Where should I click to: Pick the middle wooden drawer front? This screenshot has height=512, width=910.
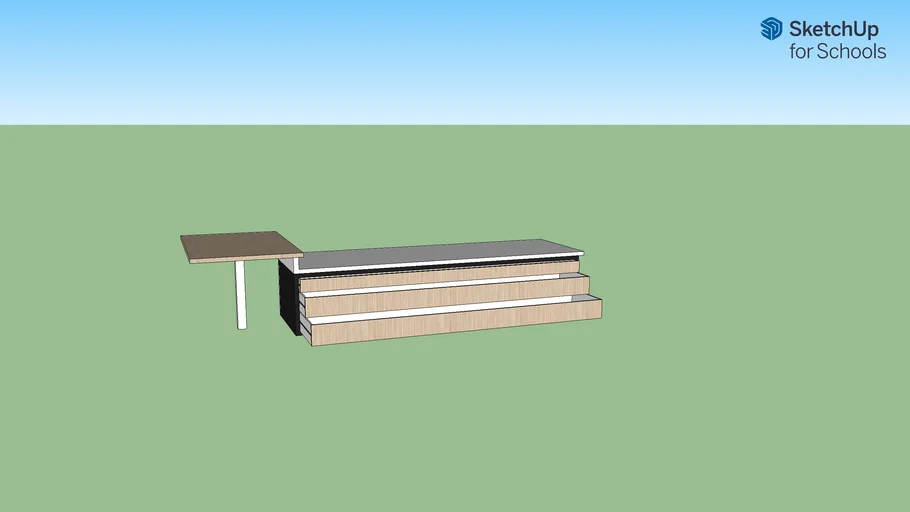(x=440, y=297)
